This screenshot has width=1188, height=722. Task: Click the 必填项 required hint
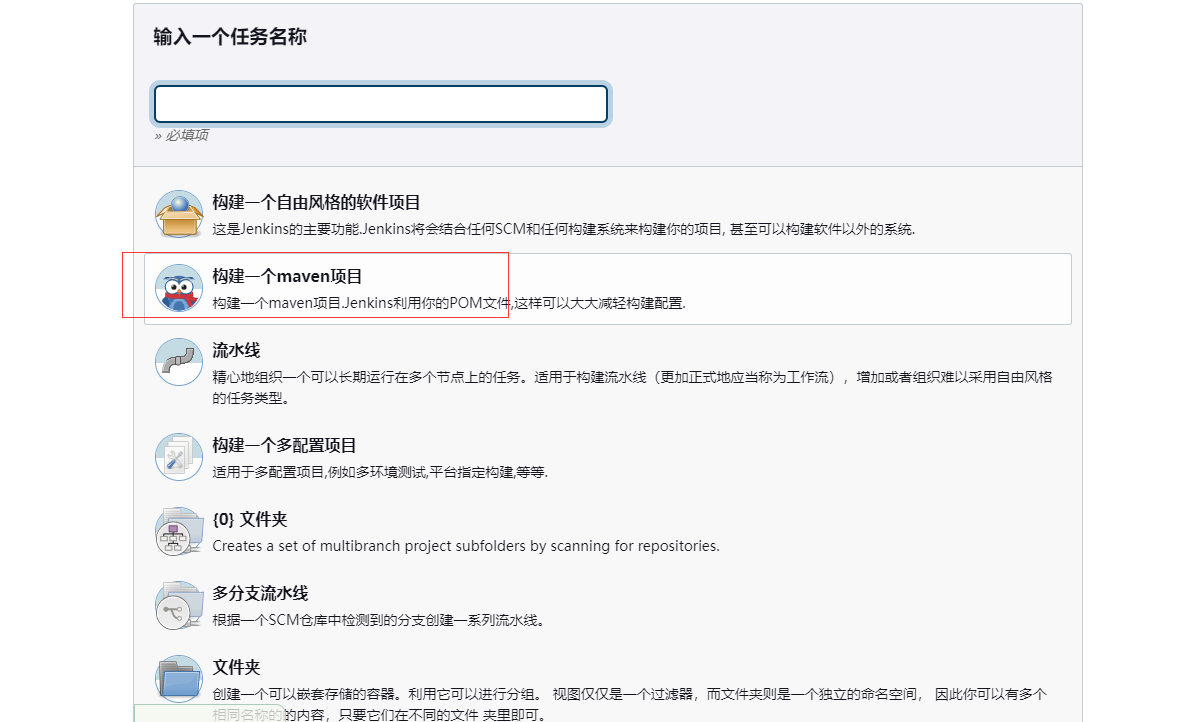pos(181,136)
